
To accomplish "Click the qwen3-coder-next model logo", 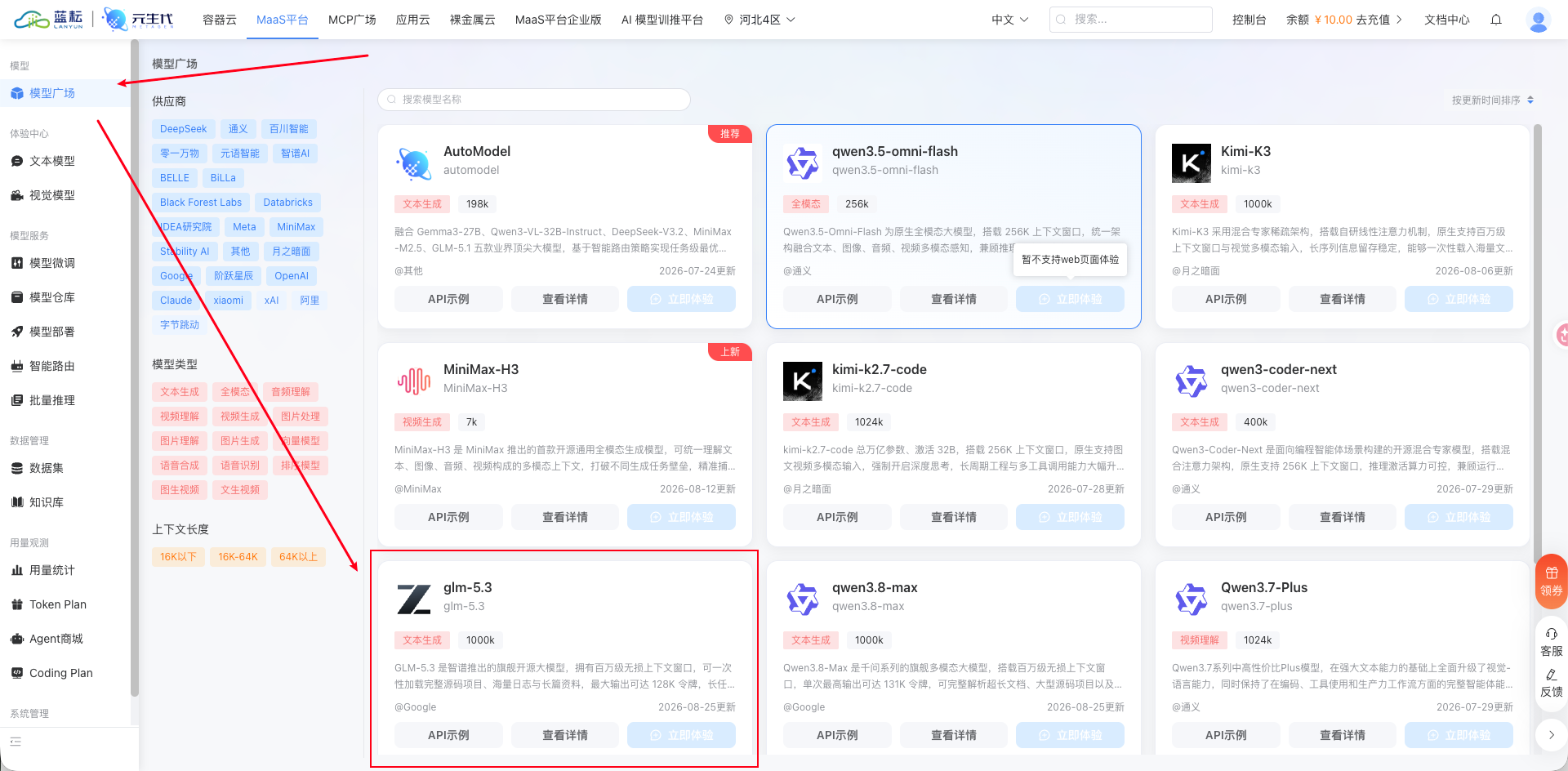I will click(1192, 381).
